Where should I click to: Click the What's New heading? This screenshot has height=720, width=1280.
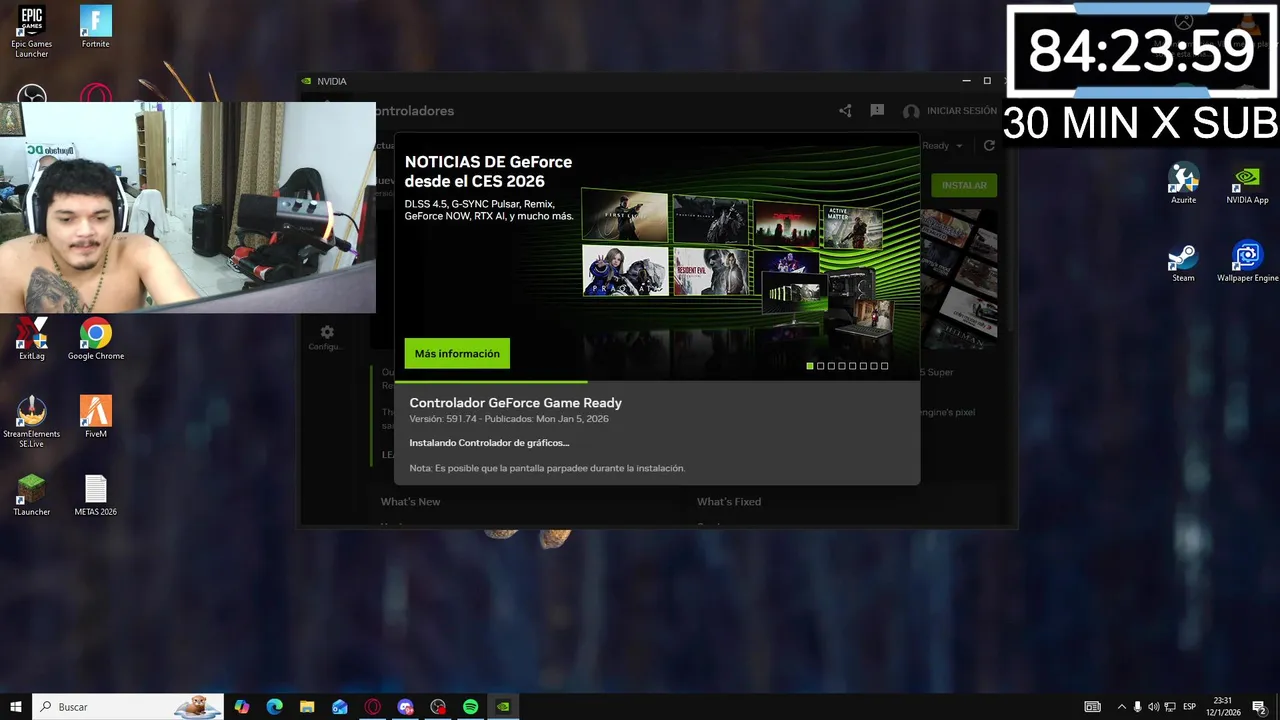(410, 502)
